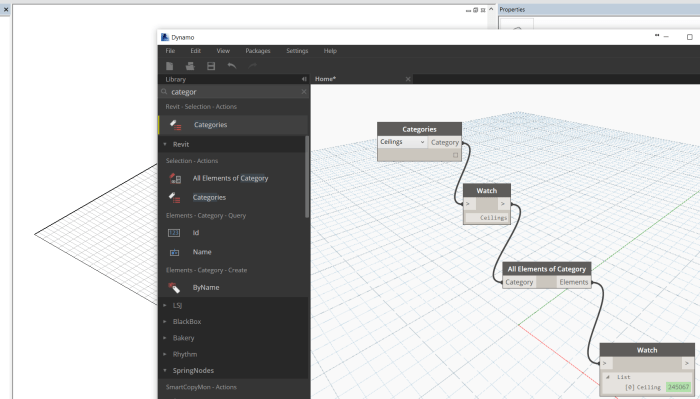The height and width of the screenshot is (399, 700).
Task: Click the Dynamo app icon in title bar
Action: tap(165, 37)
